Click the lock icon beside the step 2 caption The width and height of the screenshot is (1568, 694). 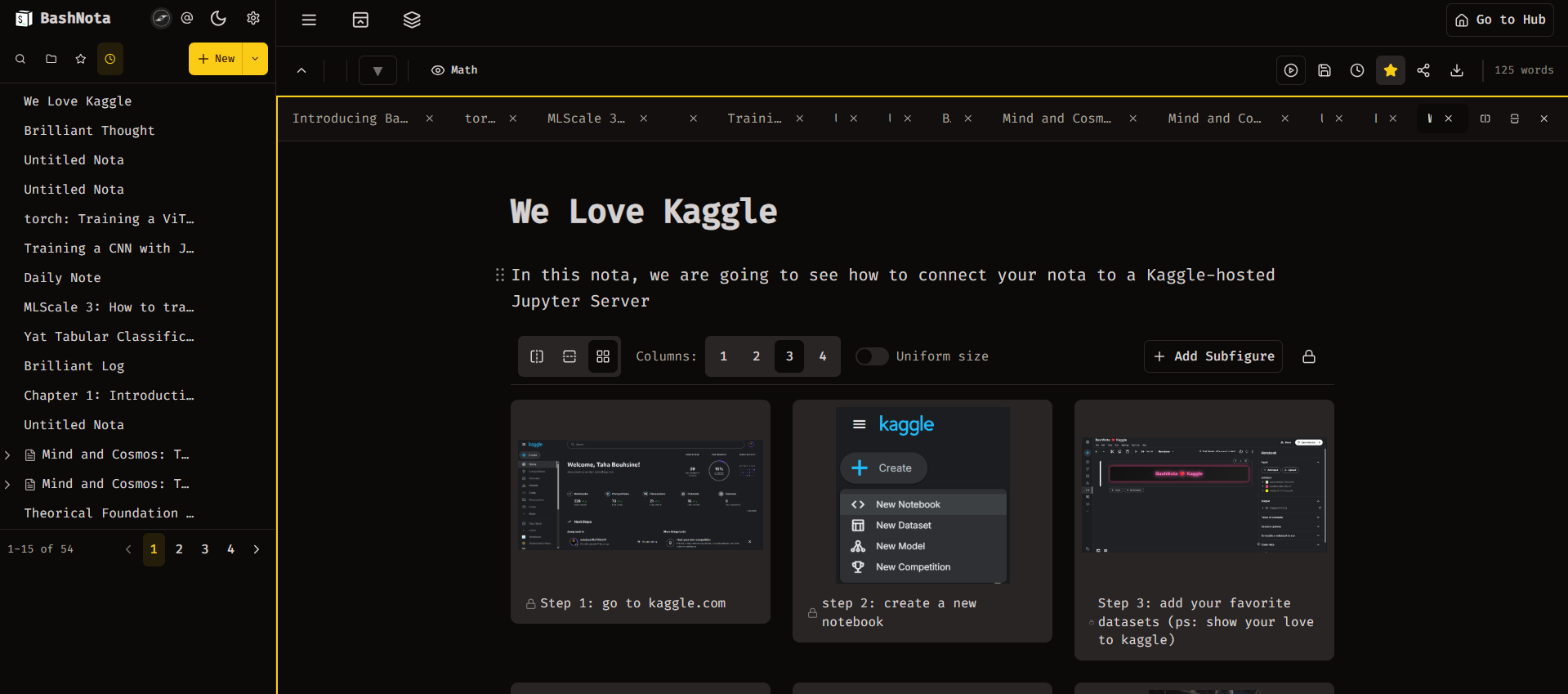coord(812,613)
